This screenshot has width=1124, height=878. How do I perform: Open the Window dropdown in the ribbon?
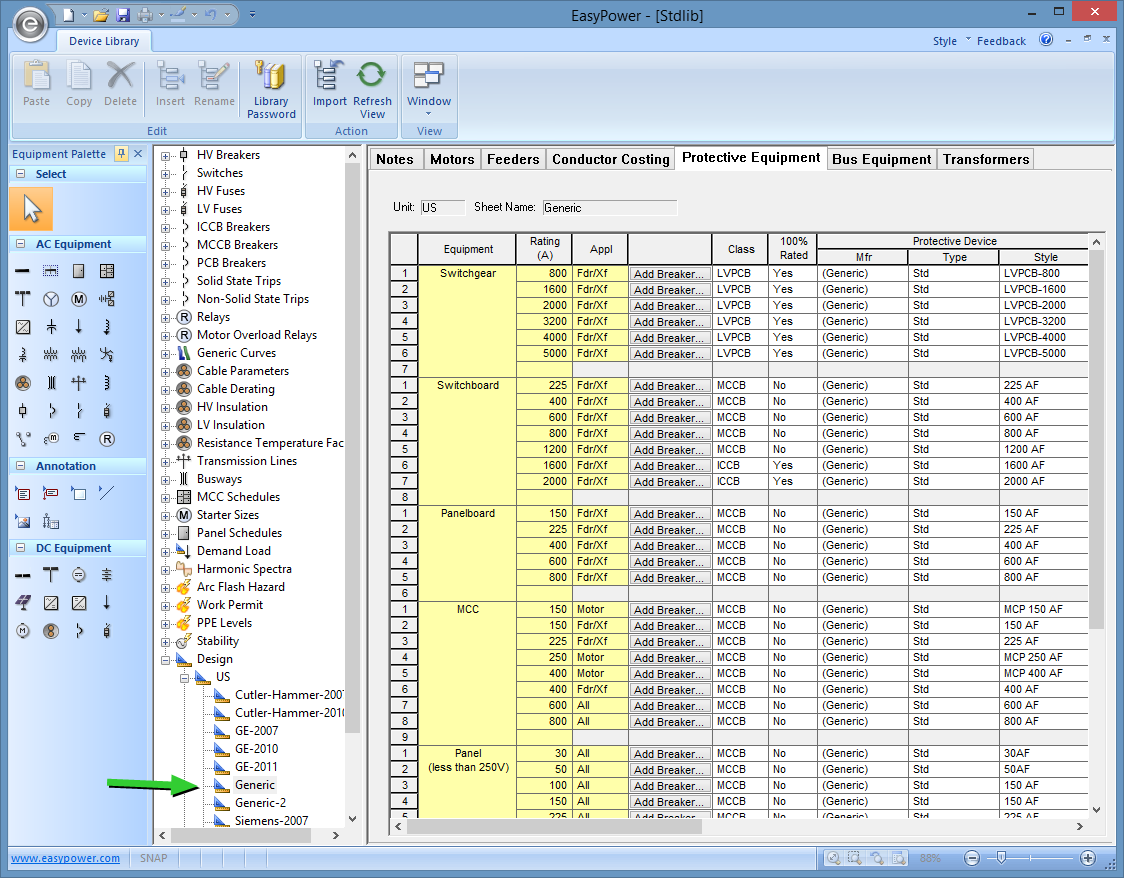tap(429, 90)
